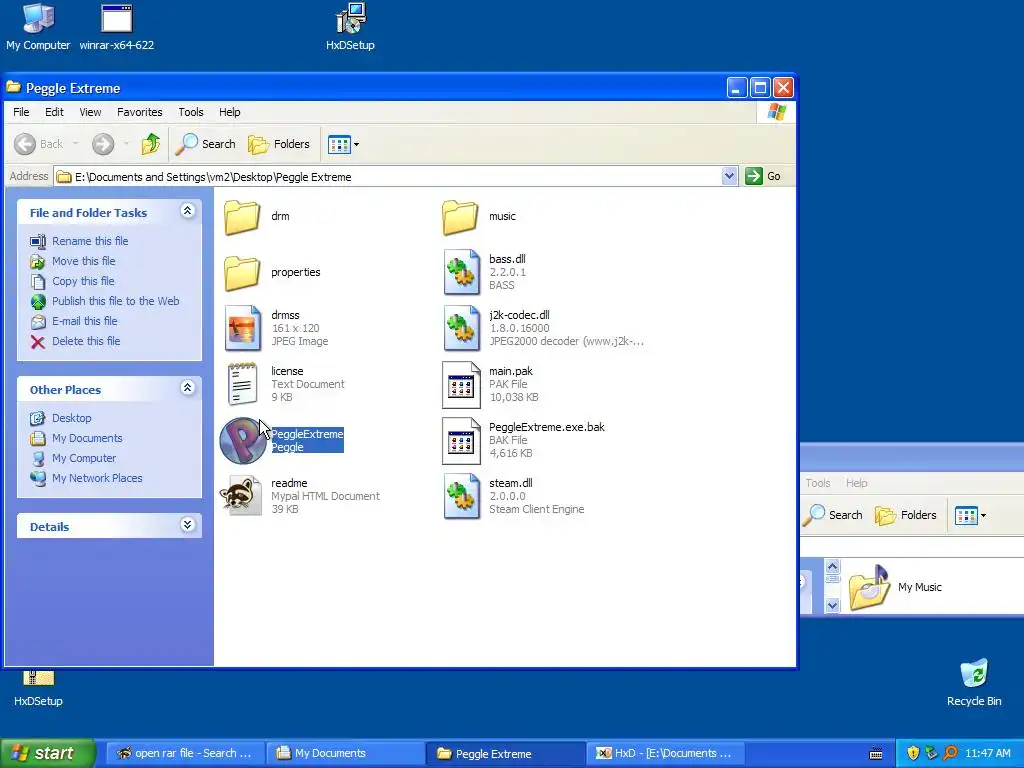The height and width of the screenshot is (768, 1024).
Task: Select the properties folder
Action: point(242,273)
